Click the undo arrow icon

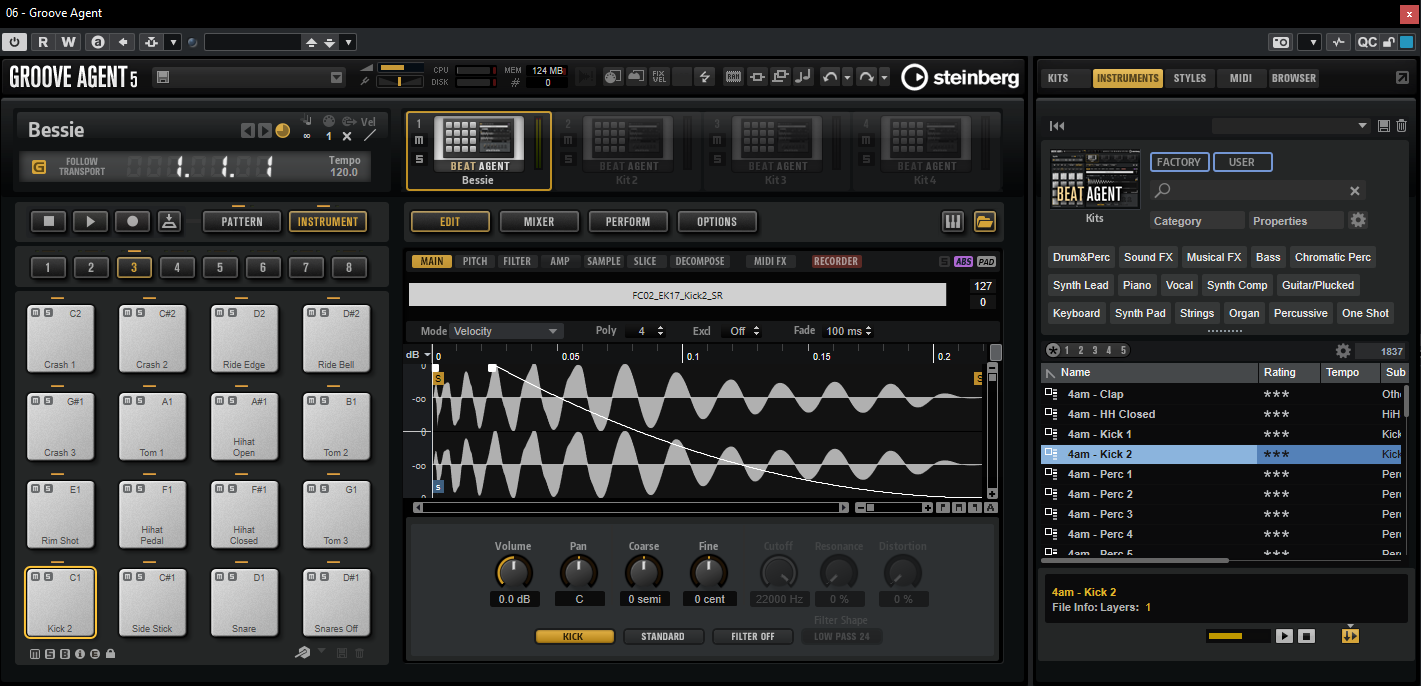click(x=830, y=77)
